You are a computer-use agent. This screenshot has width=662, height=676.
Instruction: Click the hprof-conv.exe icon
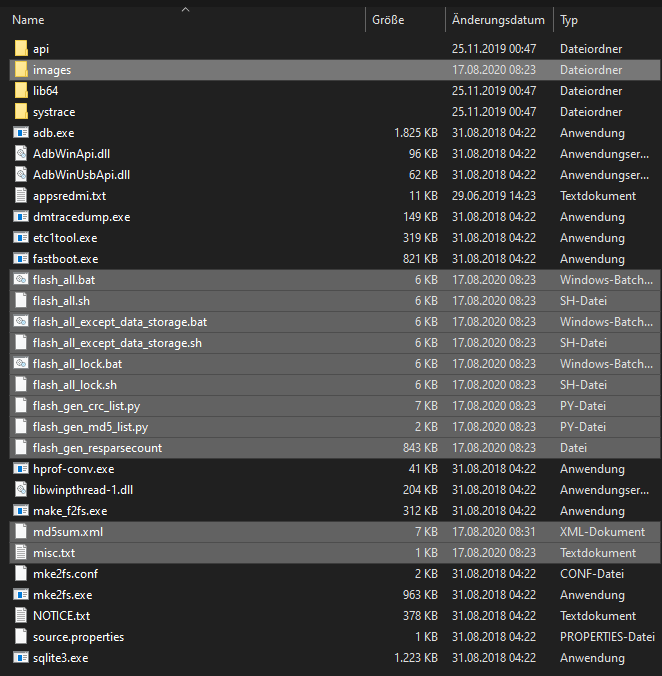(21, 469)
